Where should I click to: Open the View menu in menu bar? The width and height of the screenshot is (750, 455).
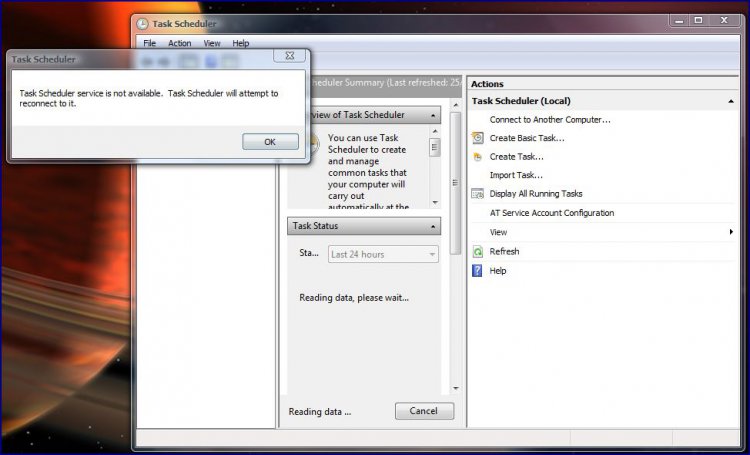(x=212, y=43)
